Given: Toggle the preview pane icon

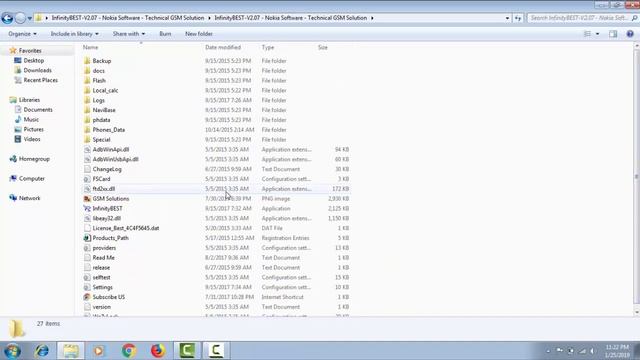Looking at the screenshot, I should (613, 34).
